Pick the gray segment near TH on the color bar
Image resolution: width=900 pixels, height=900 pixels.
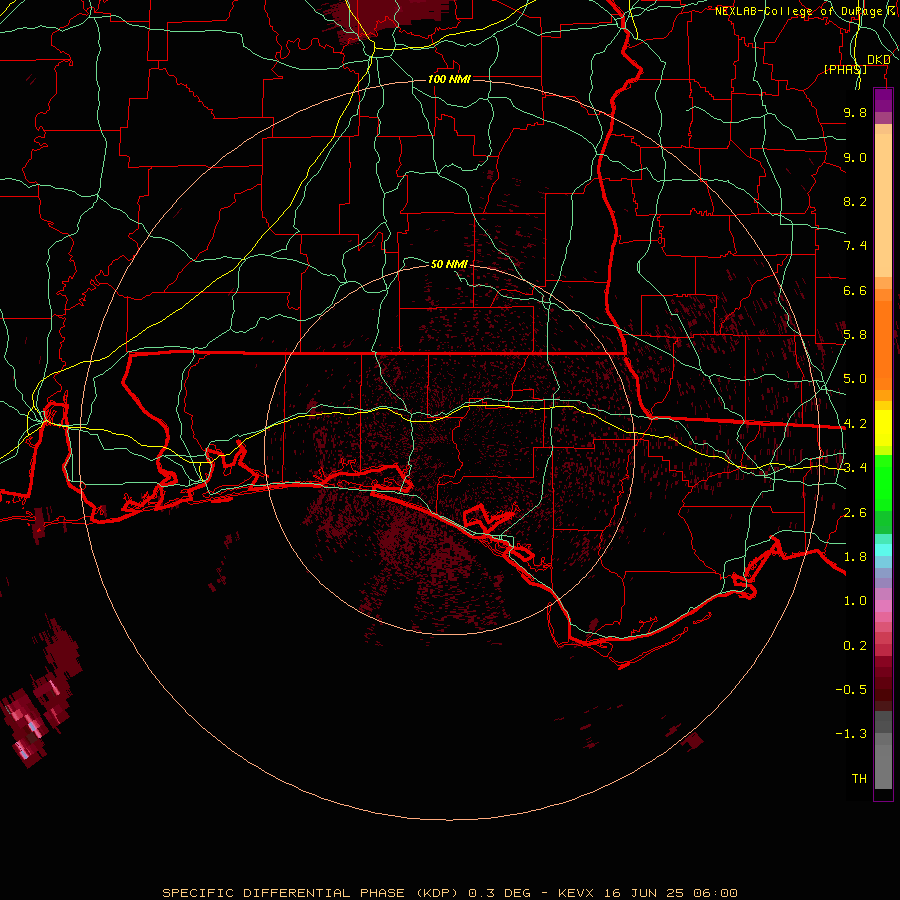tap(883, 767)
